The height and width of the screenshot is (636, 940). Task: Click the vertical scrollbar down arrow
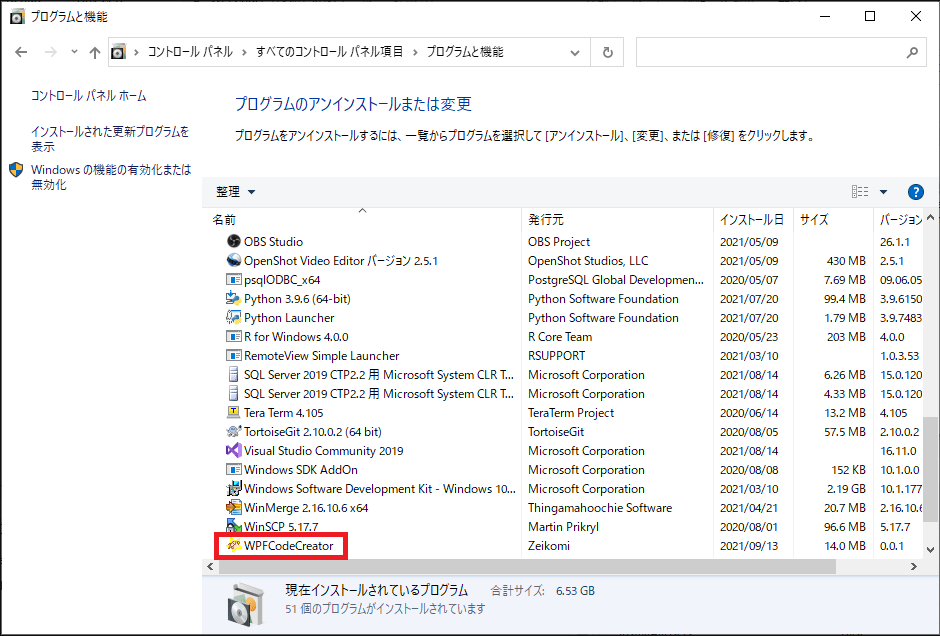click(x=930, y=549)
